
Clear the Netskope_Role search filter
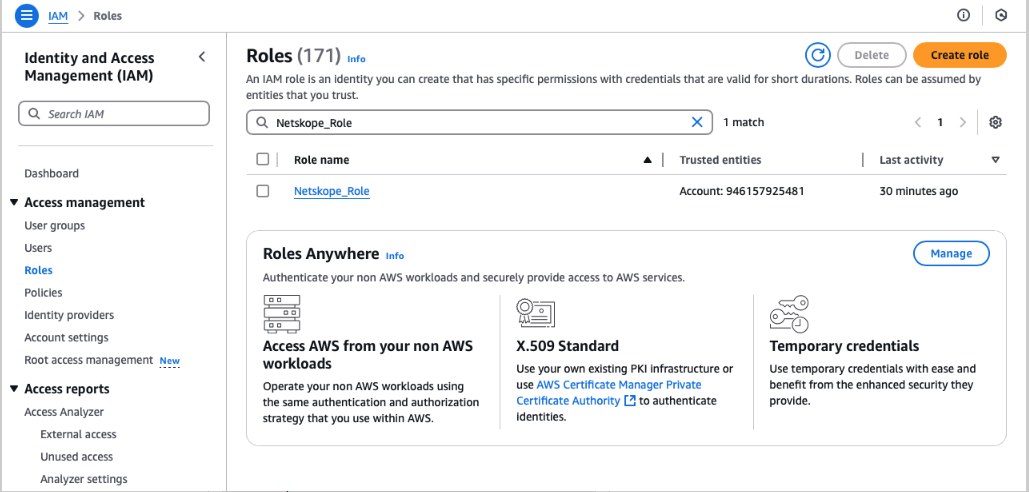click(x=697, y=122)
